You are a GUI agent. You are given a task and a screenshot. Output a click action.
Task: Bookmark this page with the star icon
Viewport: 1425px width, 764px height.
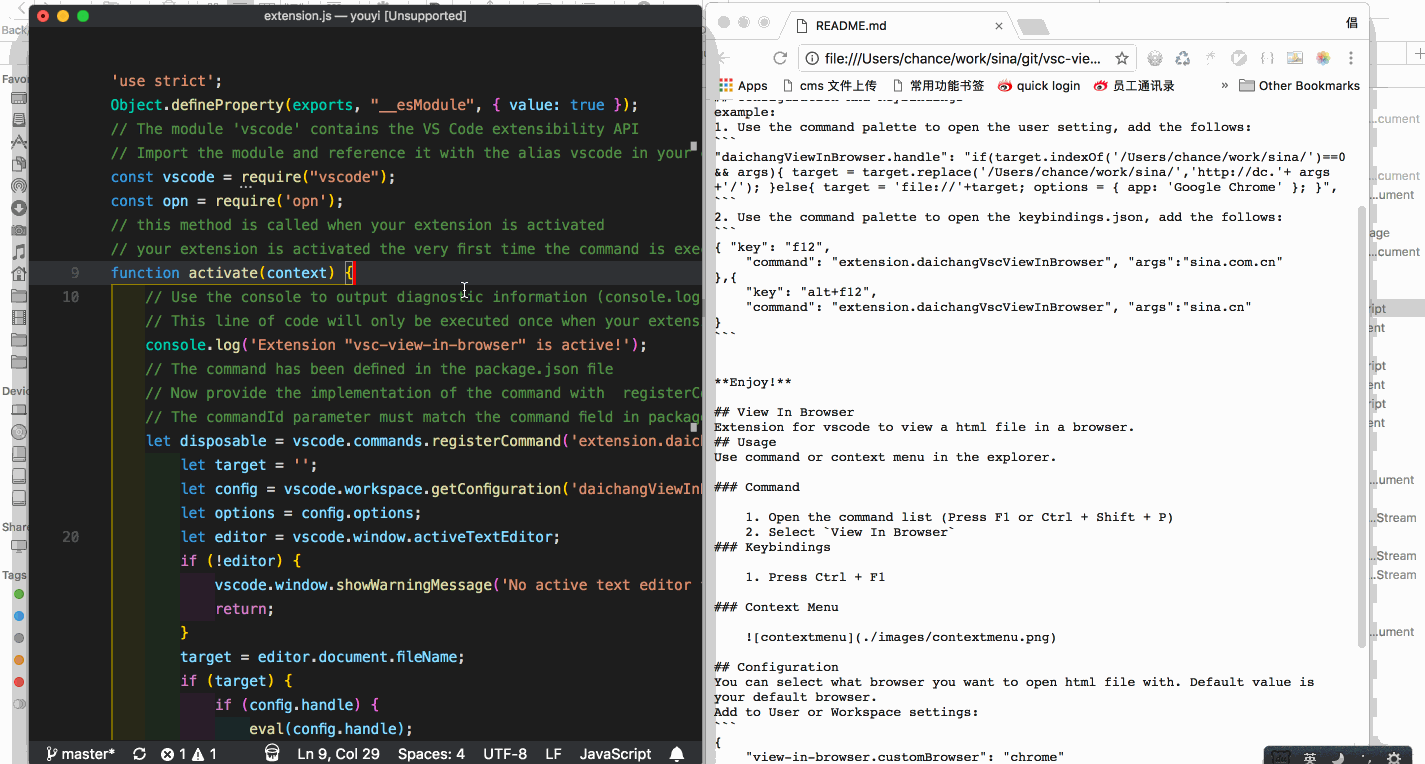coord(1122,58)
